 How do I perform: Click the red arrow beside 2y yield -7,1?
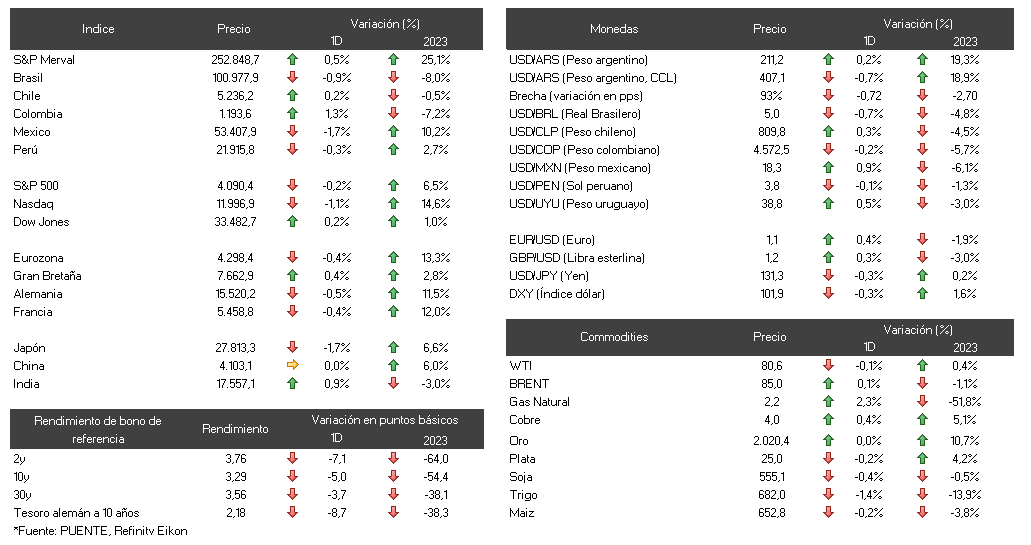coord(293,458)
